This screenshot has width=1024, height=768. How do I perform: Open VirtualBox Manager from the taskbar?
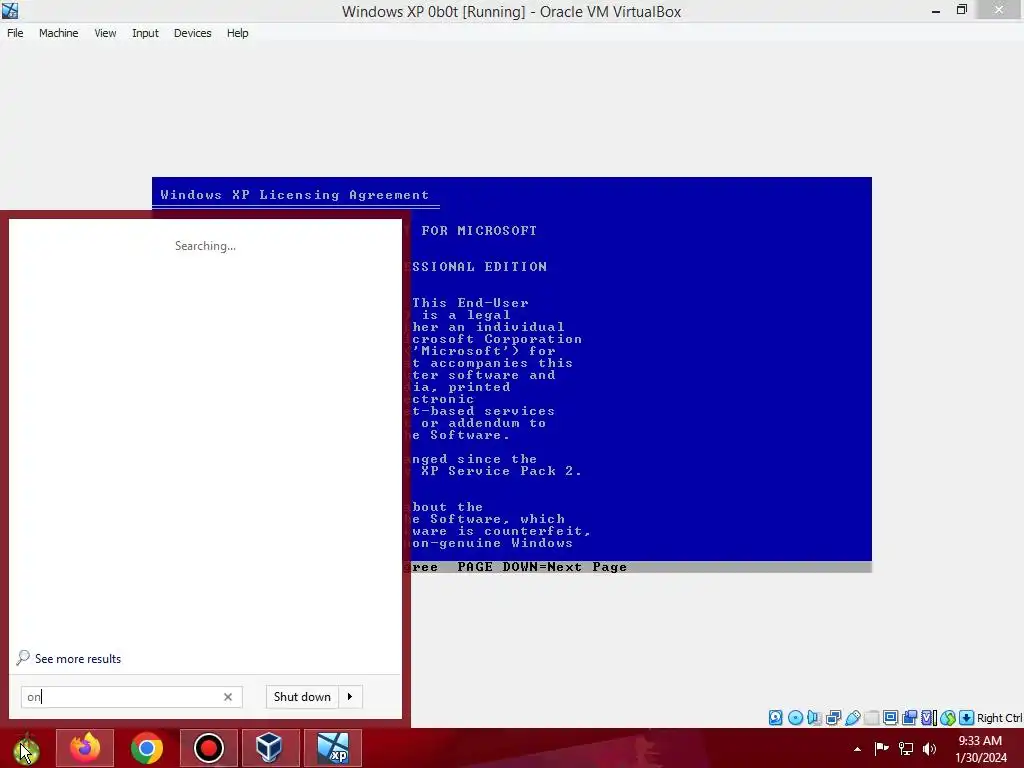(x=270, y=748)
